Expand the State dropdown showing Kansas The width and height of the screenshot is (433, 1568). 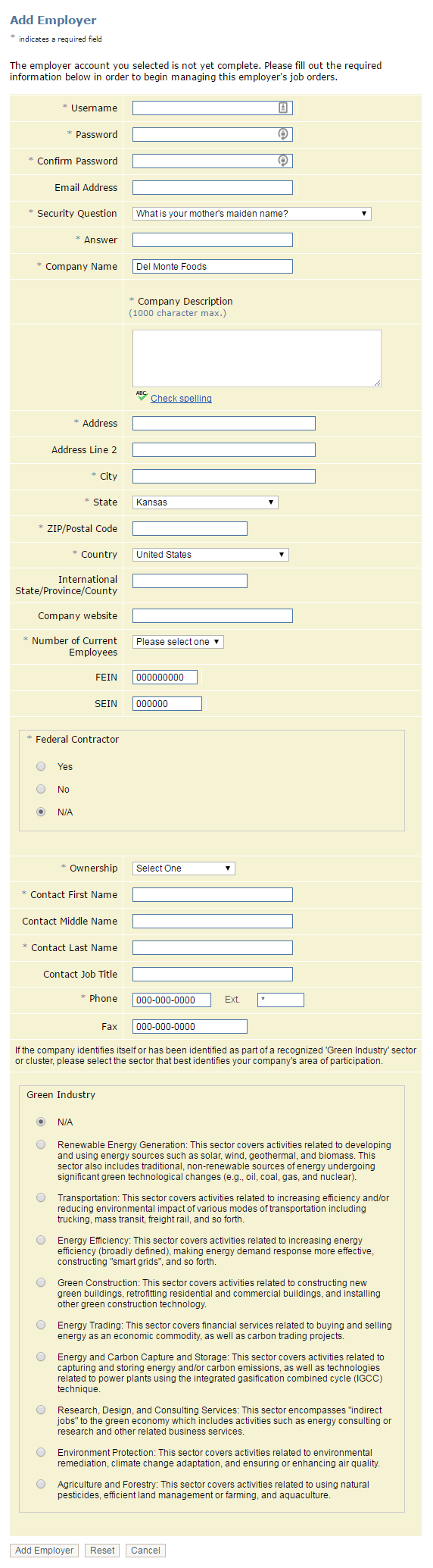pos(205,502)
